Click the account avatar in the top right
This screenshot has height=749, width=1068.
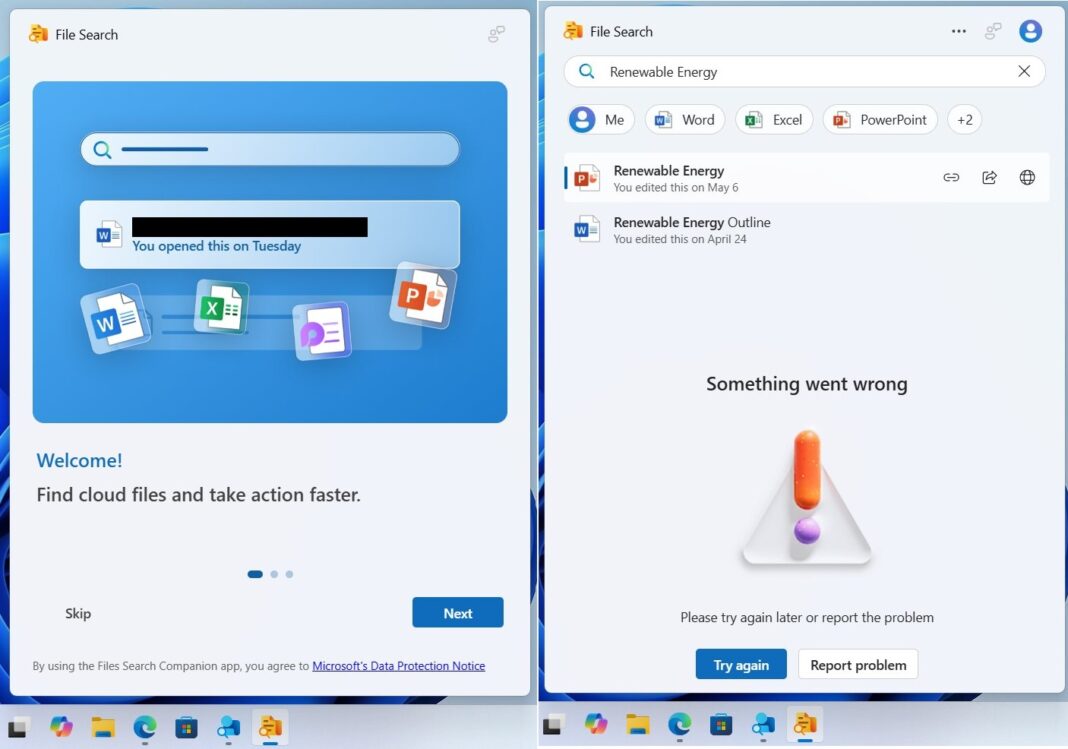[1030, 31]
